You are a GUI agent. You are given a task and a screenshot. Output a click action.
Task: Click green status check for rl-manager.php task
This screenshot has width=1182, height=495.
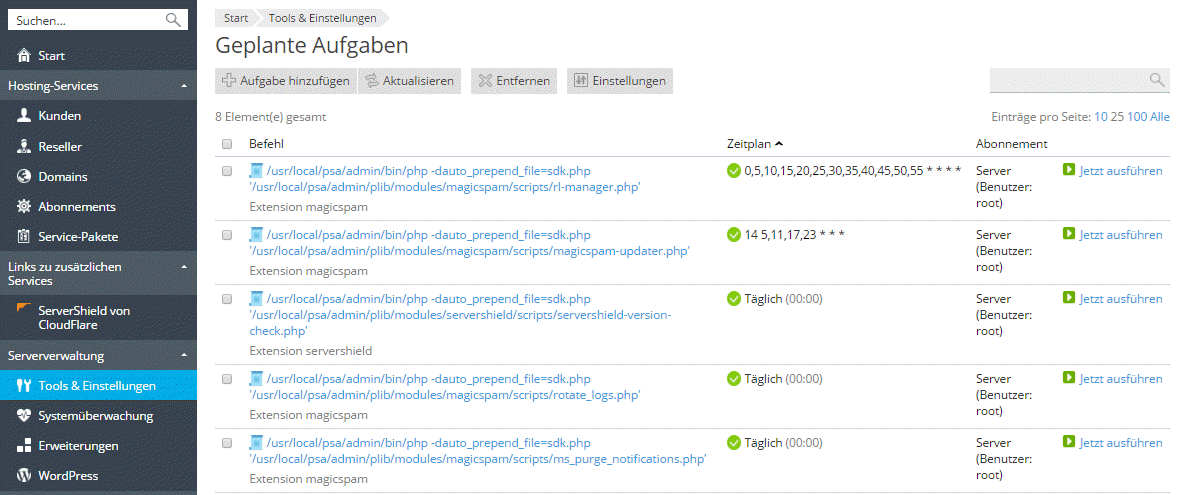pyautogui.click(x=733, y=171)
